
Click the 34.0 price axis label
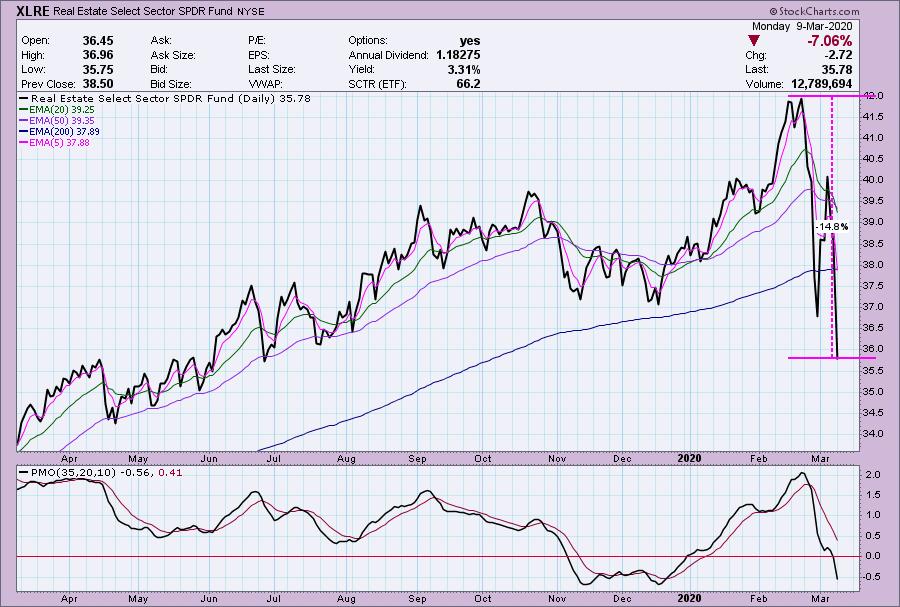872,433
